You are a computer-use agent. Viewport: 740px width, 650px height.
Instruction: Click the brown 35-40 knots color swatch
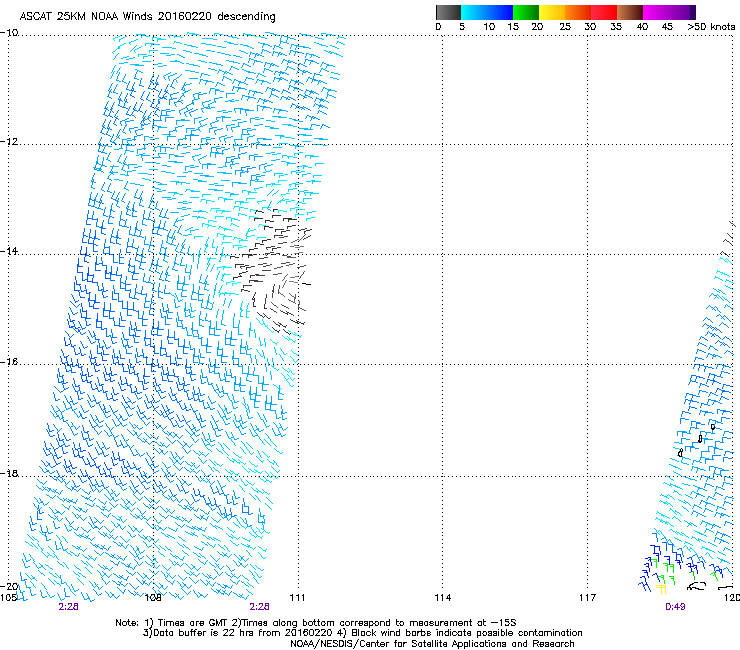(x=630, y=12)
